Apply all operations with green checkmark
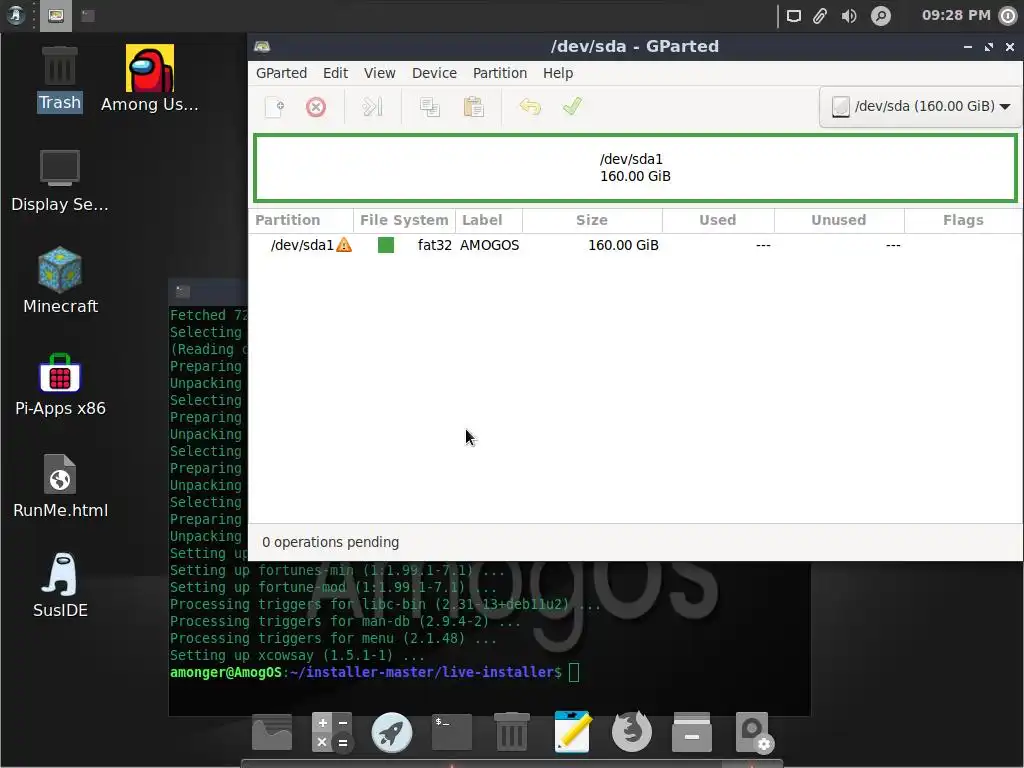The height and width of the screenshot is (768, 1024). [572, 106]
